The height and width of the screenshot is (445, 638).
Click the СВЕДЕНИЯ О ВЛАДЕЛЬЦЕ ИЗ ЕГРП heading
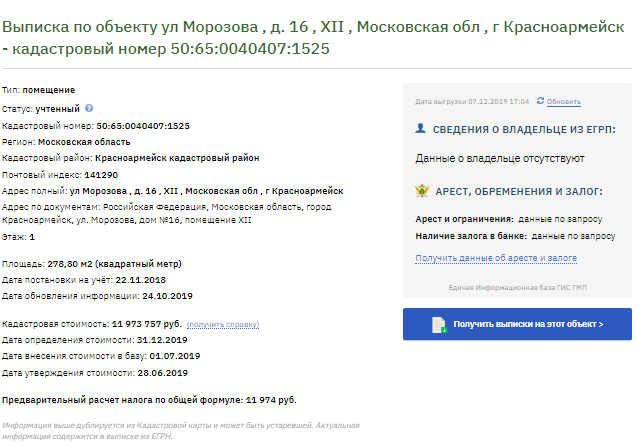click(x=524, y=129)
